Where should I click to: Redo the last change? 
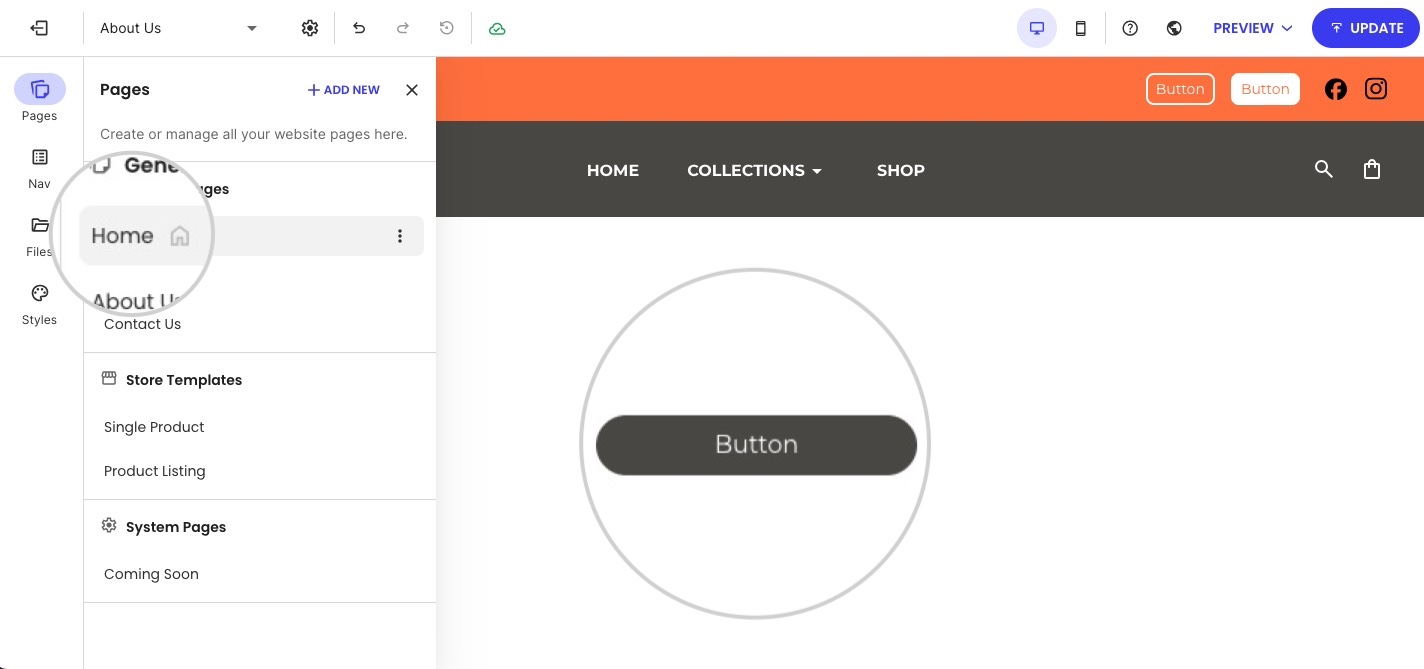pos(403,28)
